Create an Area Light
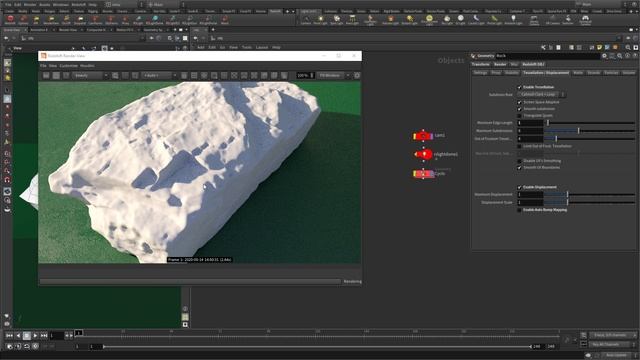640x360 pixels. (352, 20)
